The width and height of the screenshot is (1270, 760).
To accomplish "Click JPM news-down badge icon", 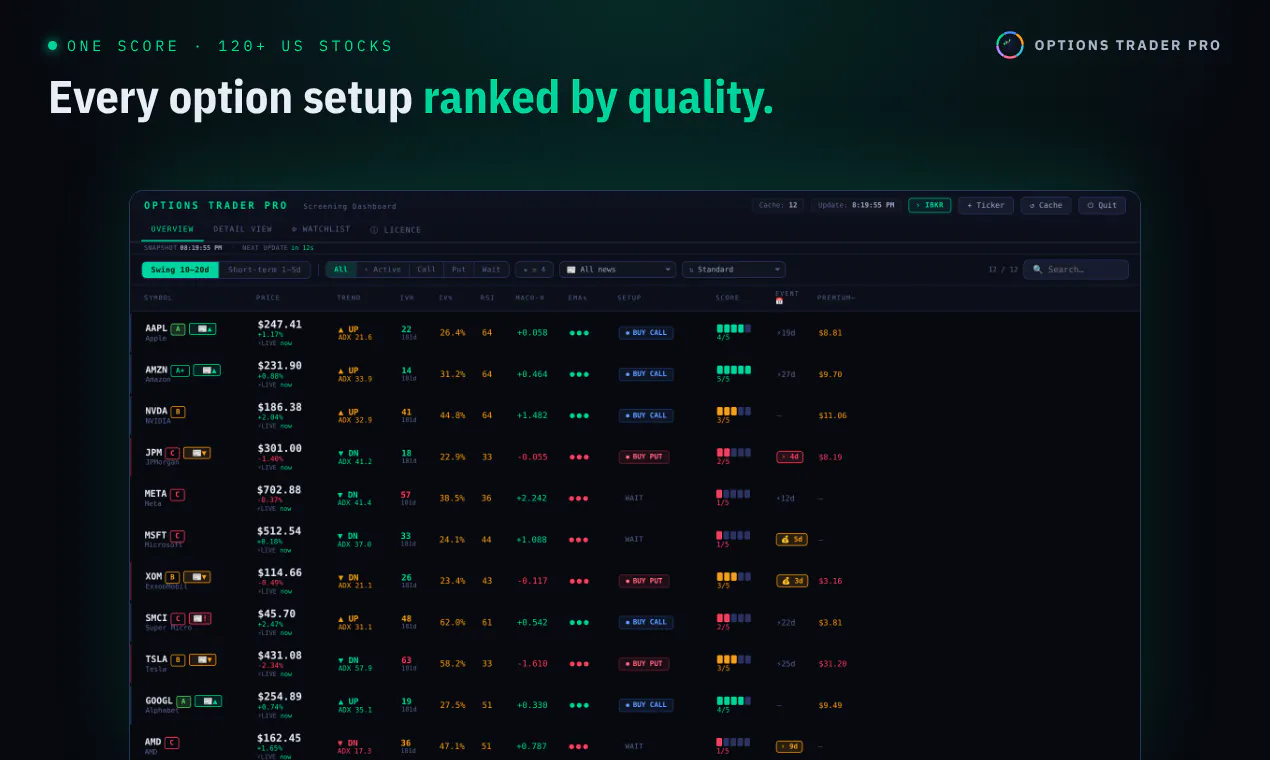I will [197, 453].
